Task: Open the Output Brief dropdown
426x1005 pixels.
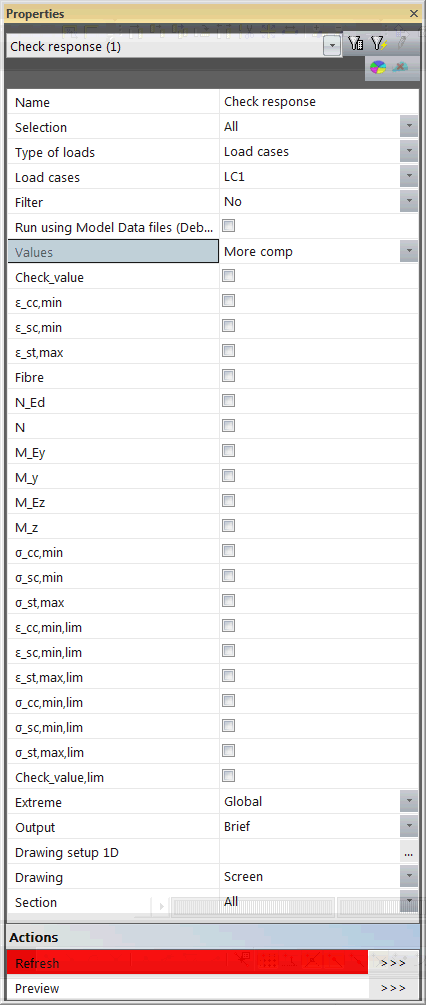Action: coord(409,827)
